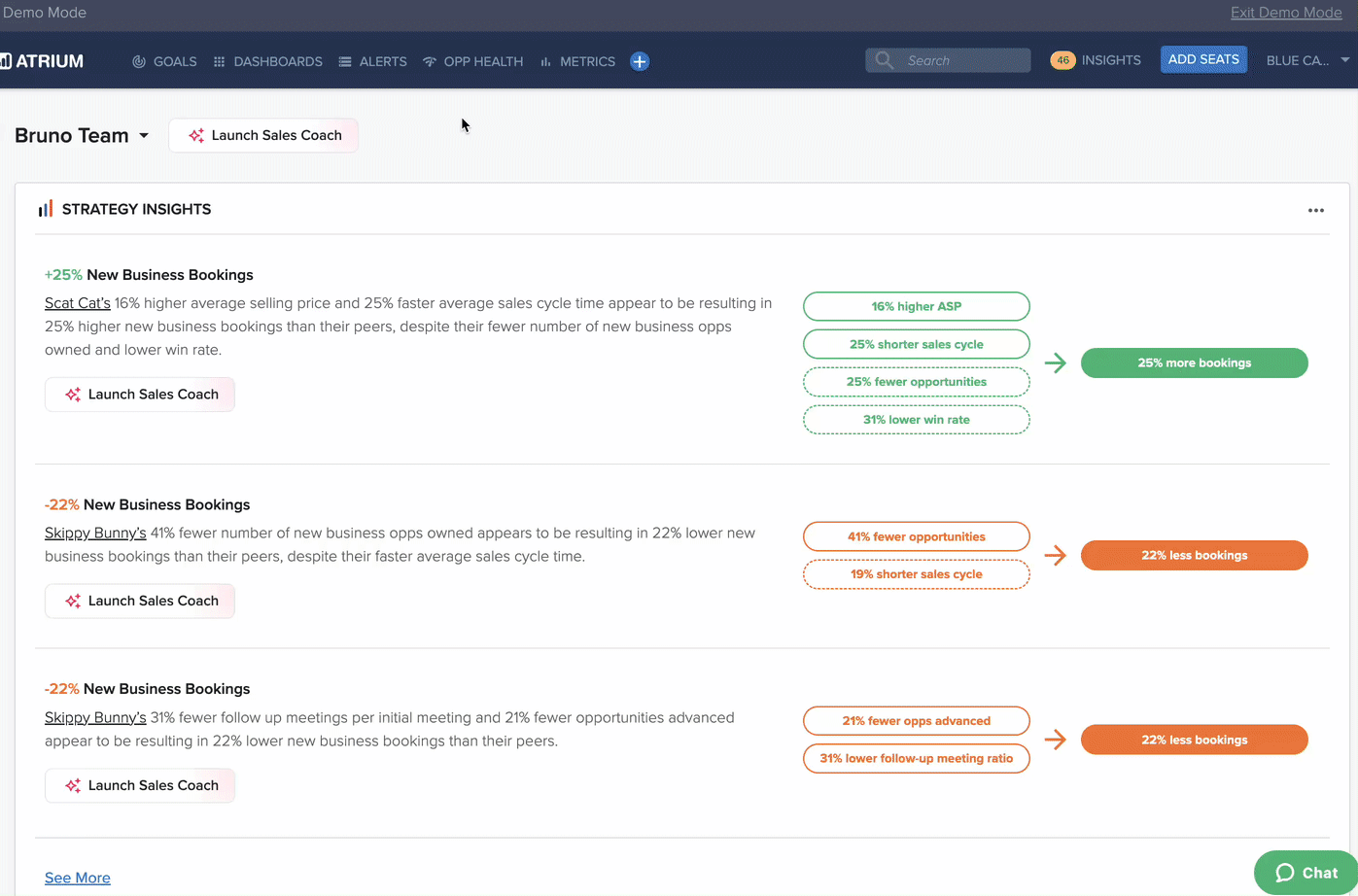
Task: Click the 46 insights count badge
Action: coord(1062,60)
